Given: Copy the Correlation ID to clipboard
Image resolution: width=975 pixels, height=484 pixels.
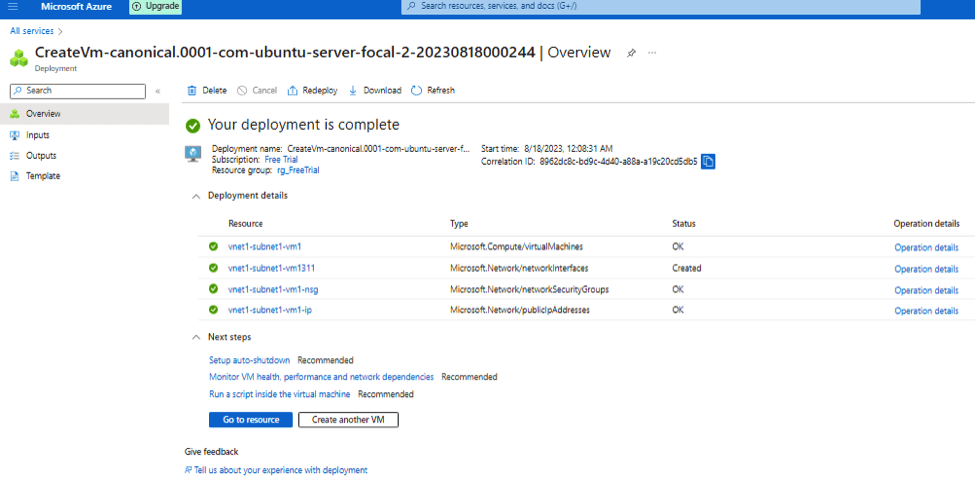Looking at the screenshot, I should coord(708,161).
